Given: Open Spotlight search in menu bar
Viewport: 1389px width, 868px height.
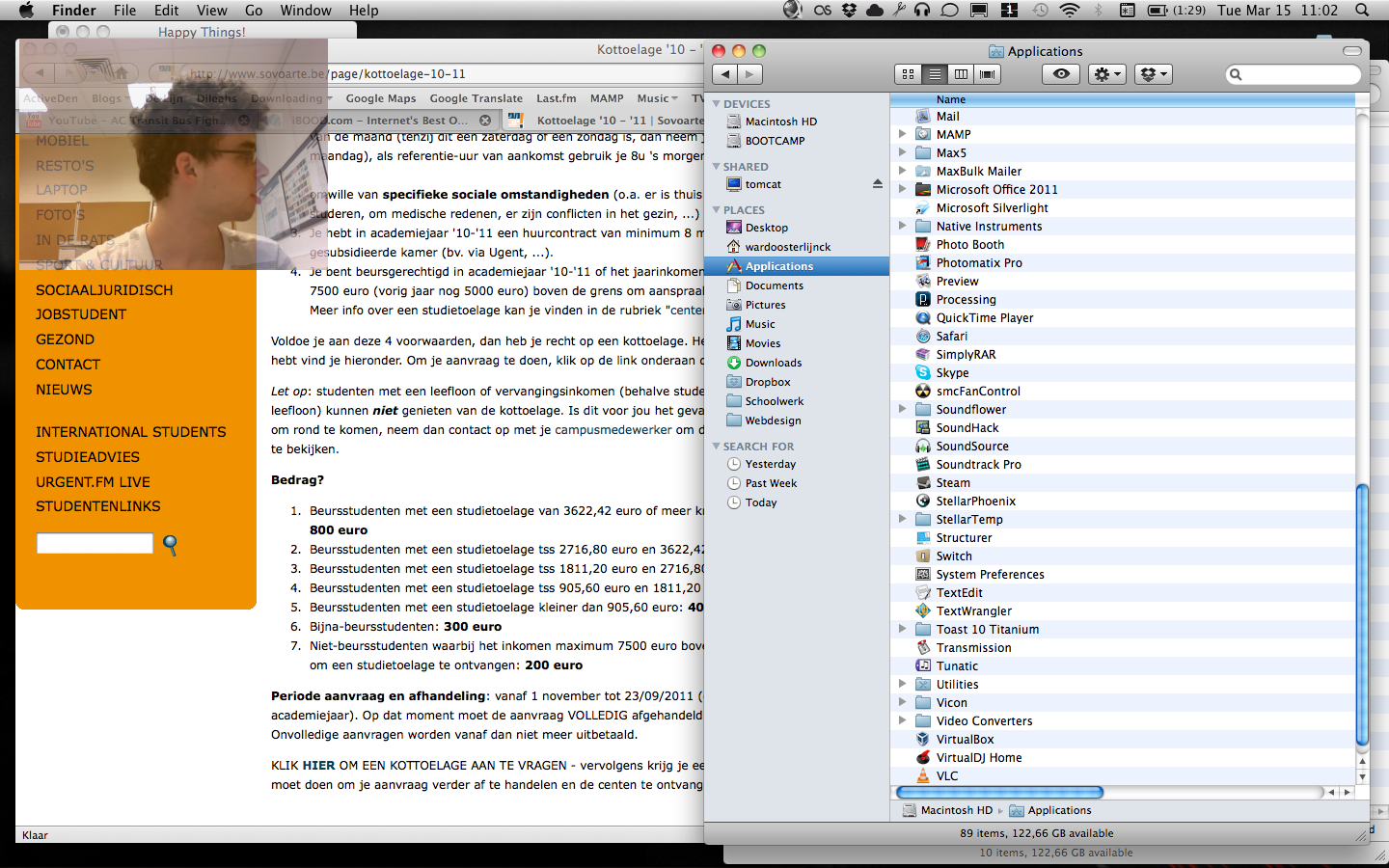Looking at the screenshot, I should [1362, 11].
